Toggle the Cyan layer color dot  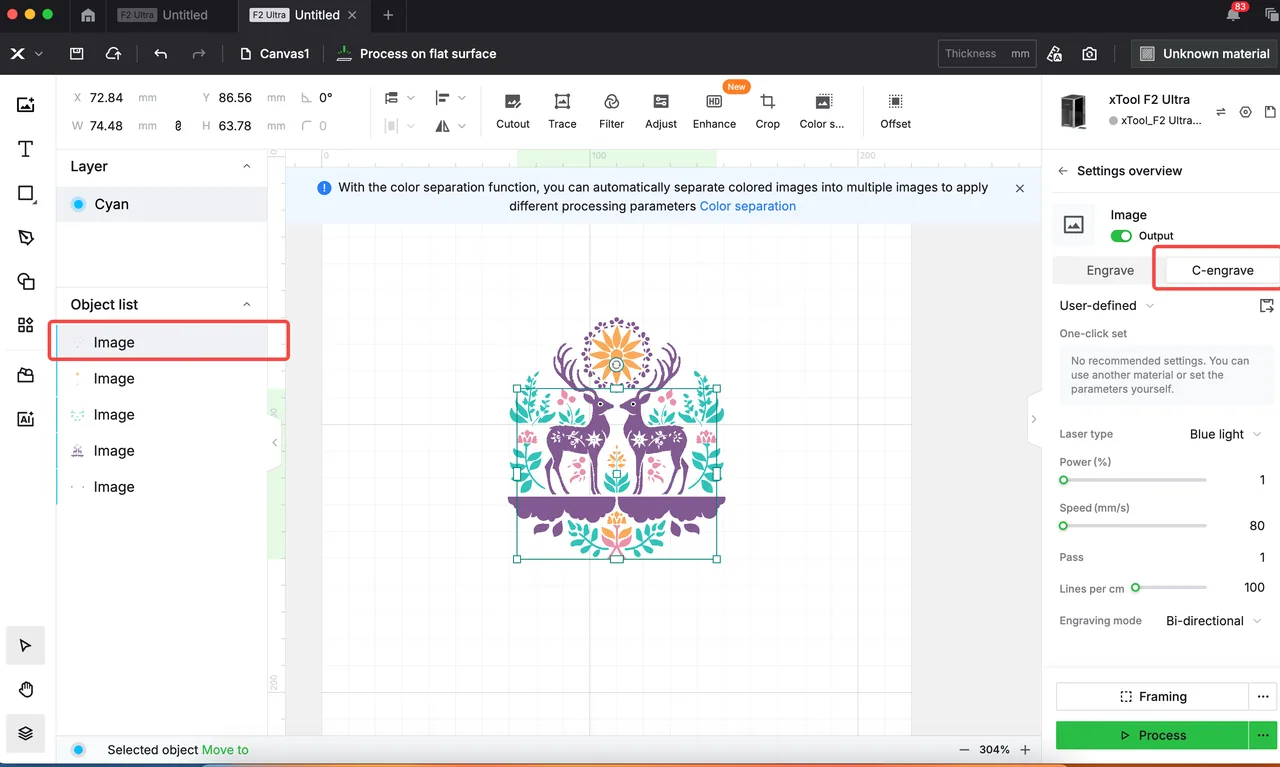pos(78,204)
